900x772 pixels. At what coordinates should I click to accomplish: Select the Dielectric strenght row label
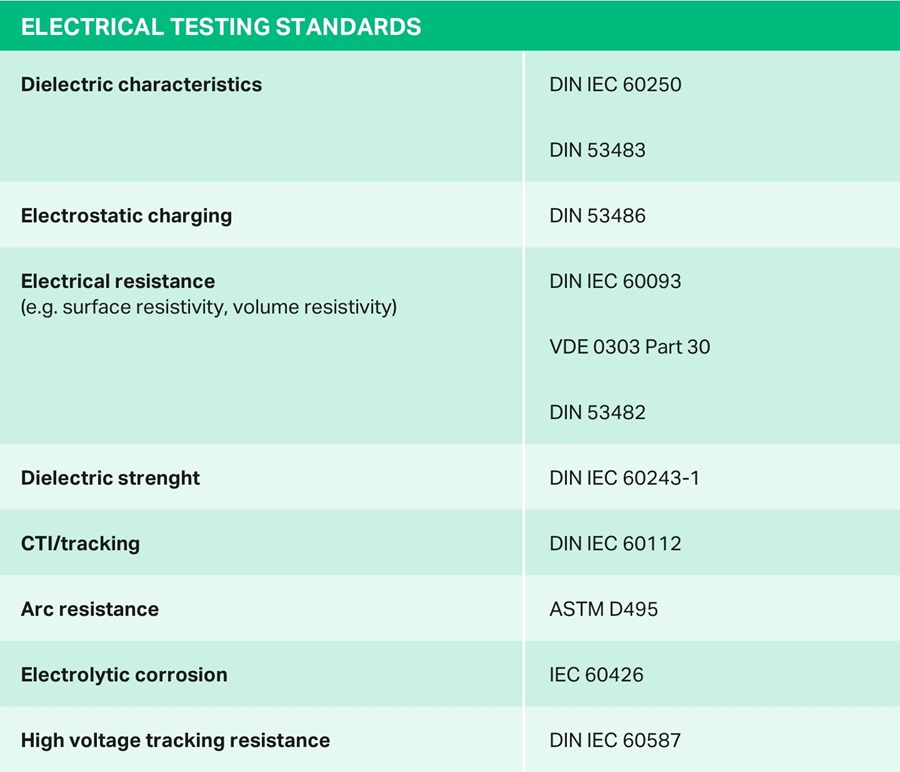click(x=110, y=478)
